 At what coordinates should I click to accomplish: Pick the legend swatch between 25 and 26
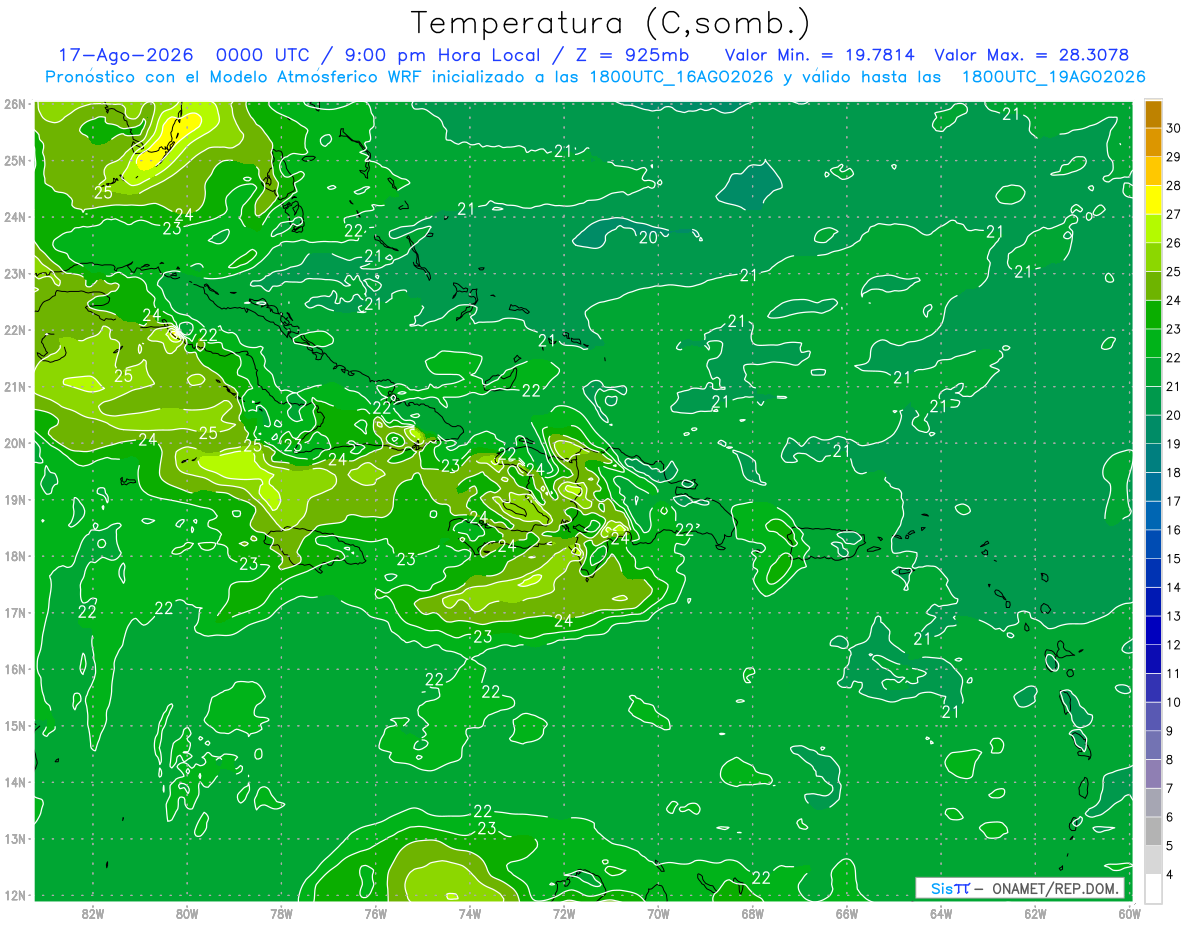1153,257
